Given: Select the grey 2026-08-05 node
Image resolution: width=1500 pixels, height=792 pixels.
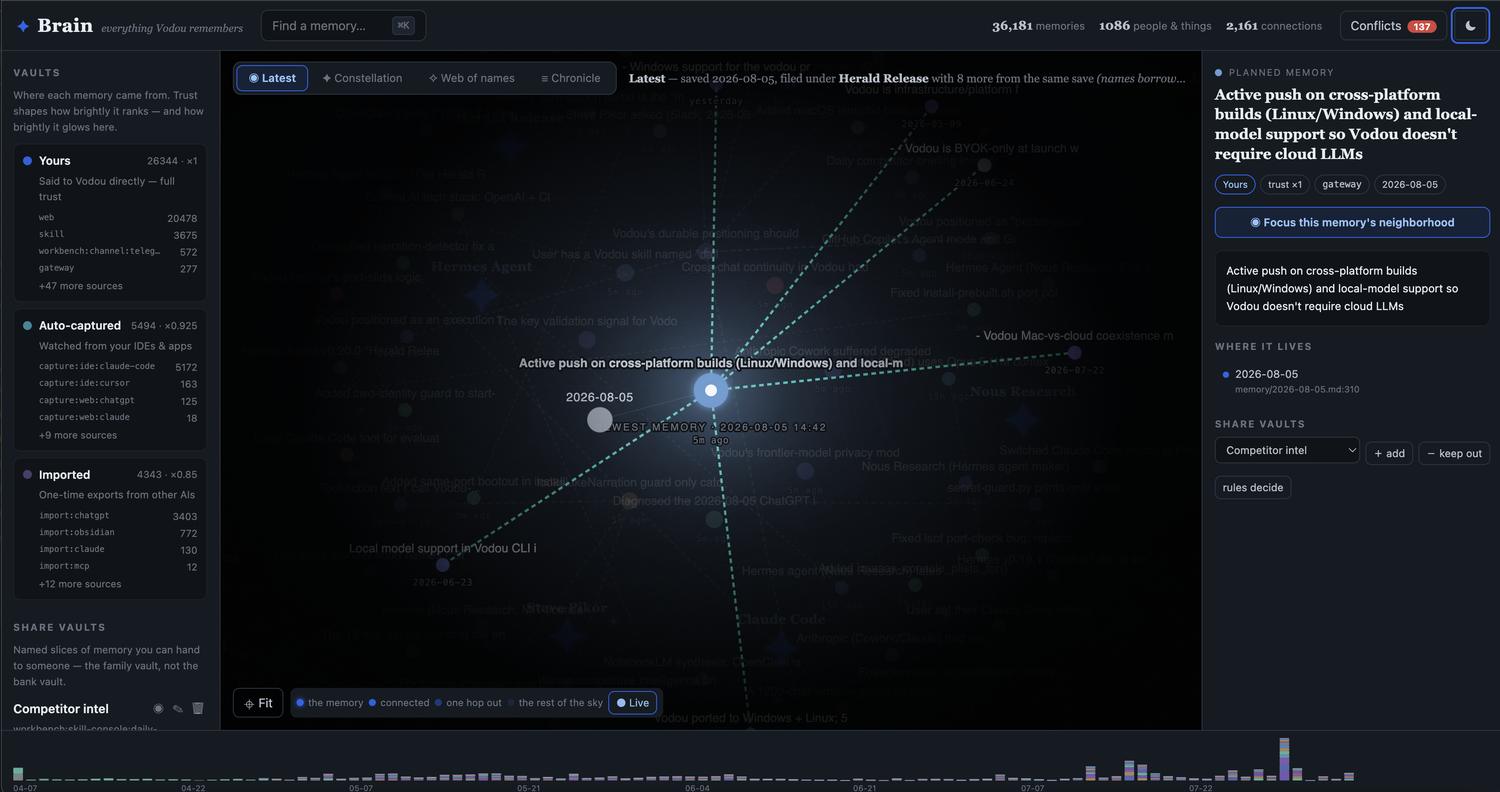Looking at the screenshot, I should (599, 420).
